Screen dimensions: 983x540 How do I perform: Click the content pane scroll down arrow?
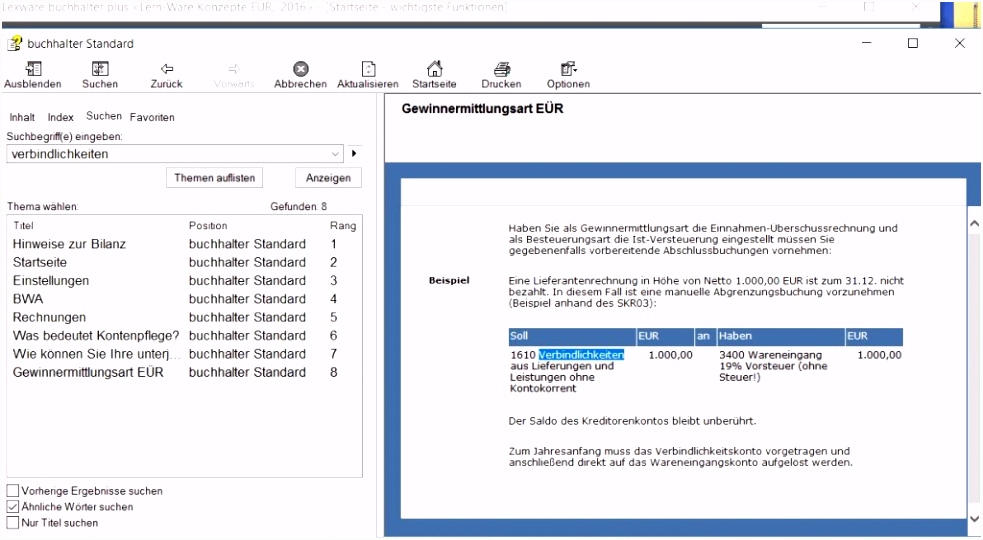(x=974, y=518)
